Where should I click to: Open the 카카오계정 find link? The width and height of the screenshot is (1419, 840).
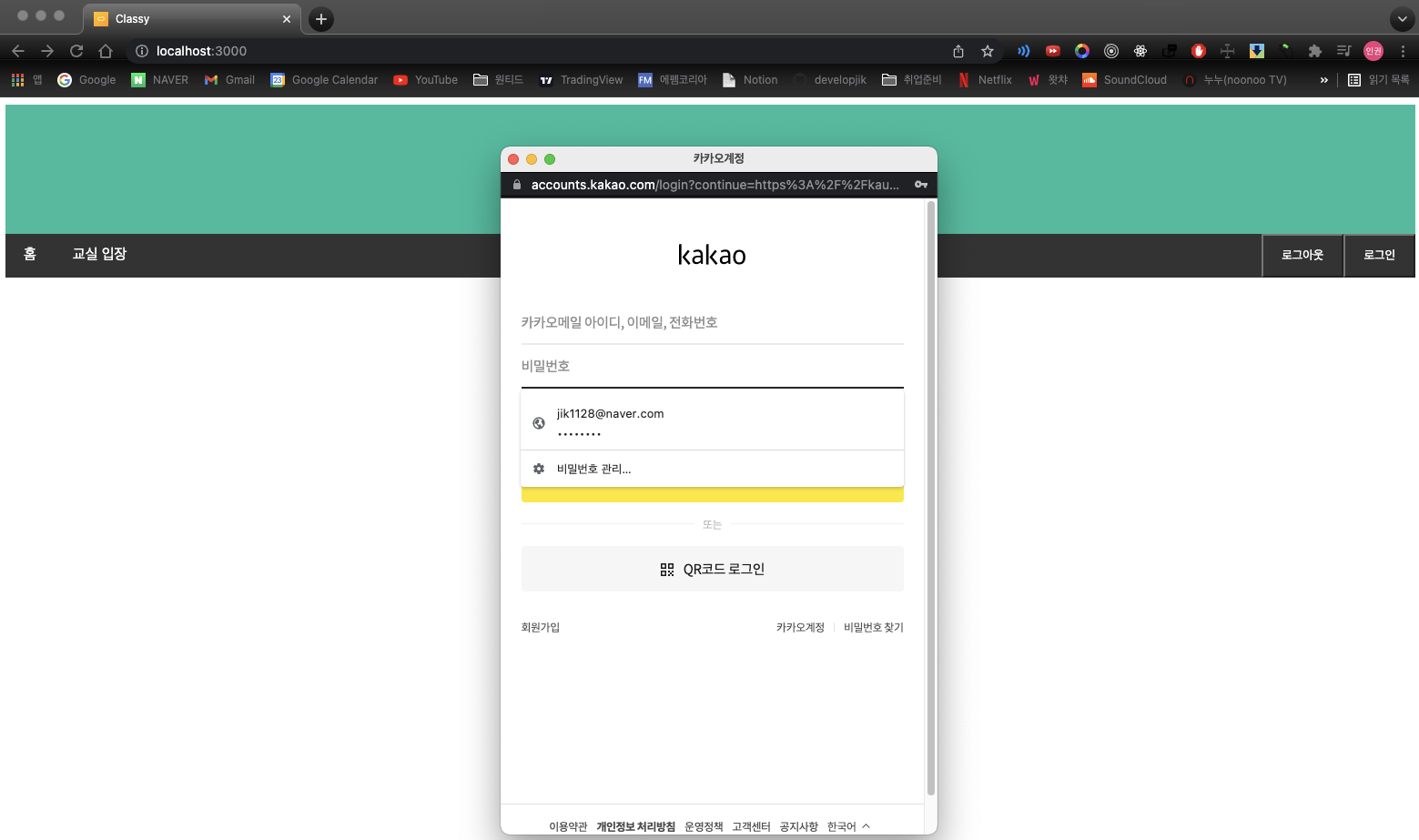coord(800,627)
